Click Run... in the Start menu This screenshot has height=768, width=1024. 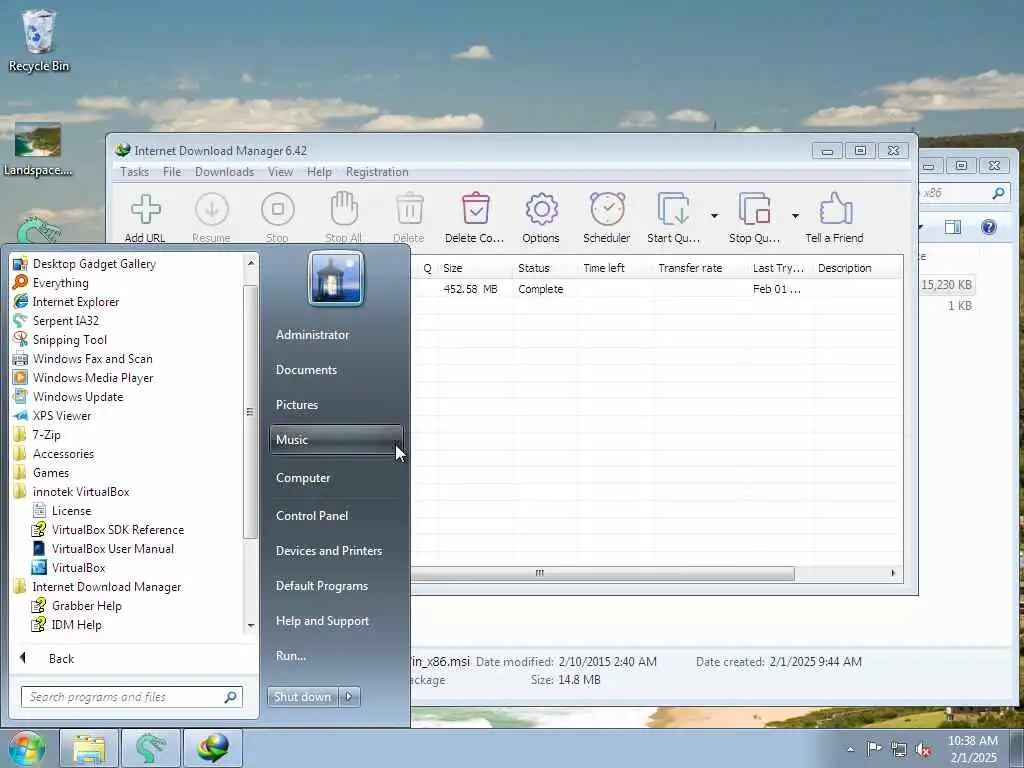336,656
